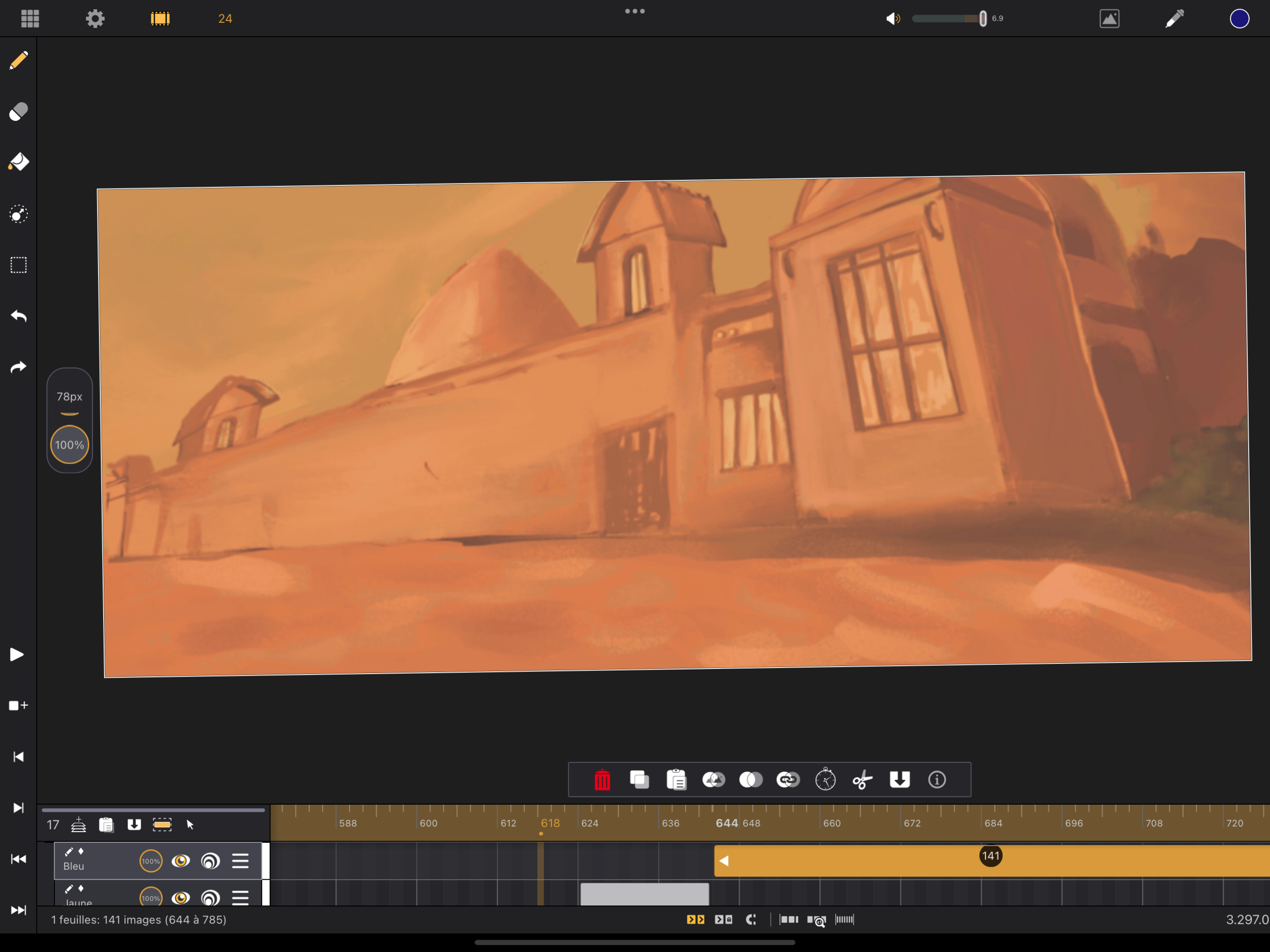Show drawing info with the i icon
This screenshot has width=1270, height=952.
pyautogui.click(x=936, y=780)
